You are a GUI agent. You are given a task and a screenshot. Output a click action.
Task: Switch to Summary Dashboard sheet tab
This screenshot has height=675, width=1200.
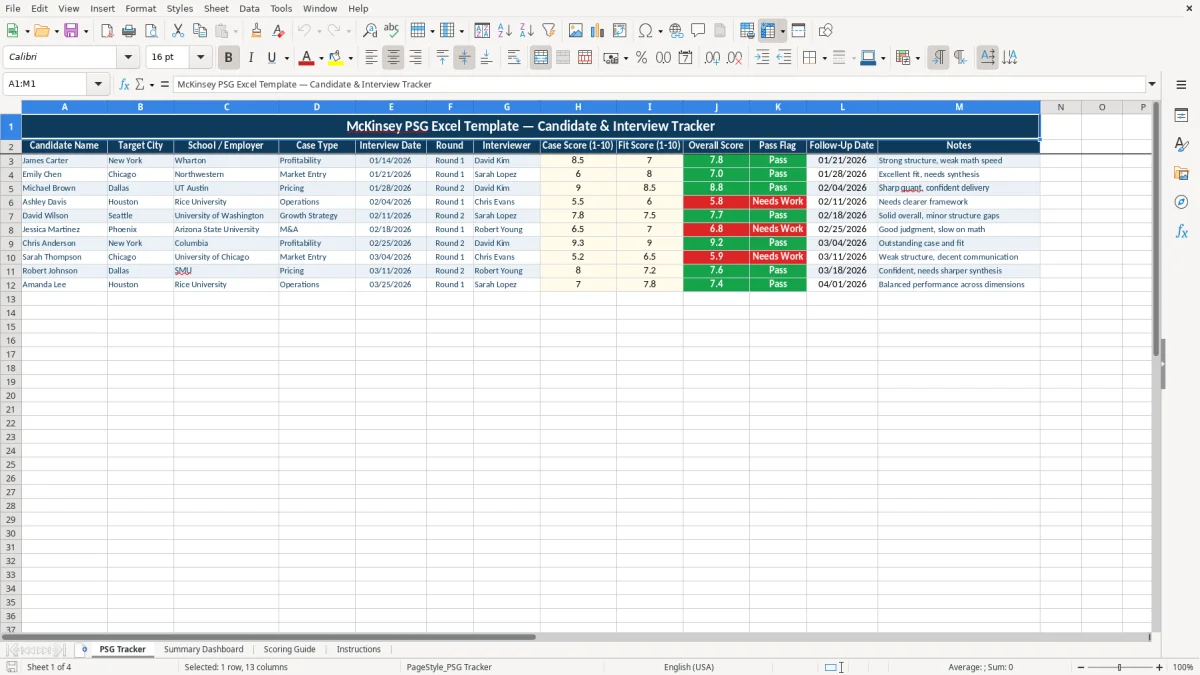pyautogui.click(x=204, y=649)
